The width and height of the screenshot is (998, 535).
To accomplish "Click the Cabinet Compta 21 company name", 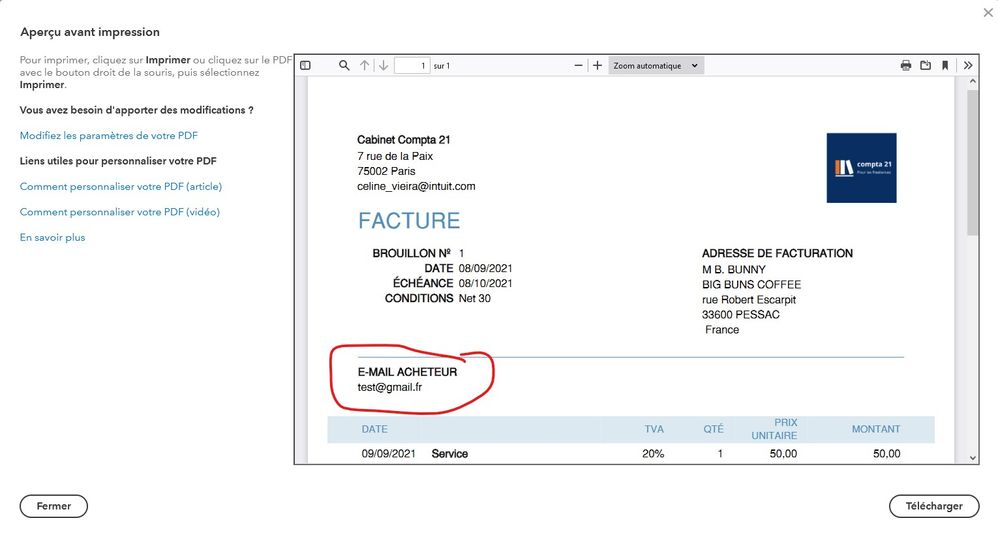I will pyautogui.click(x=404, y=140).
